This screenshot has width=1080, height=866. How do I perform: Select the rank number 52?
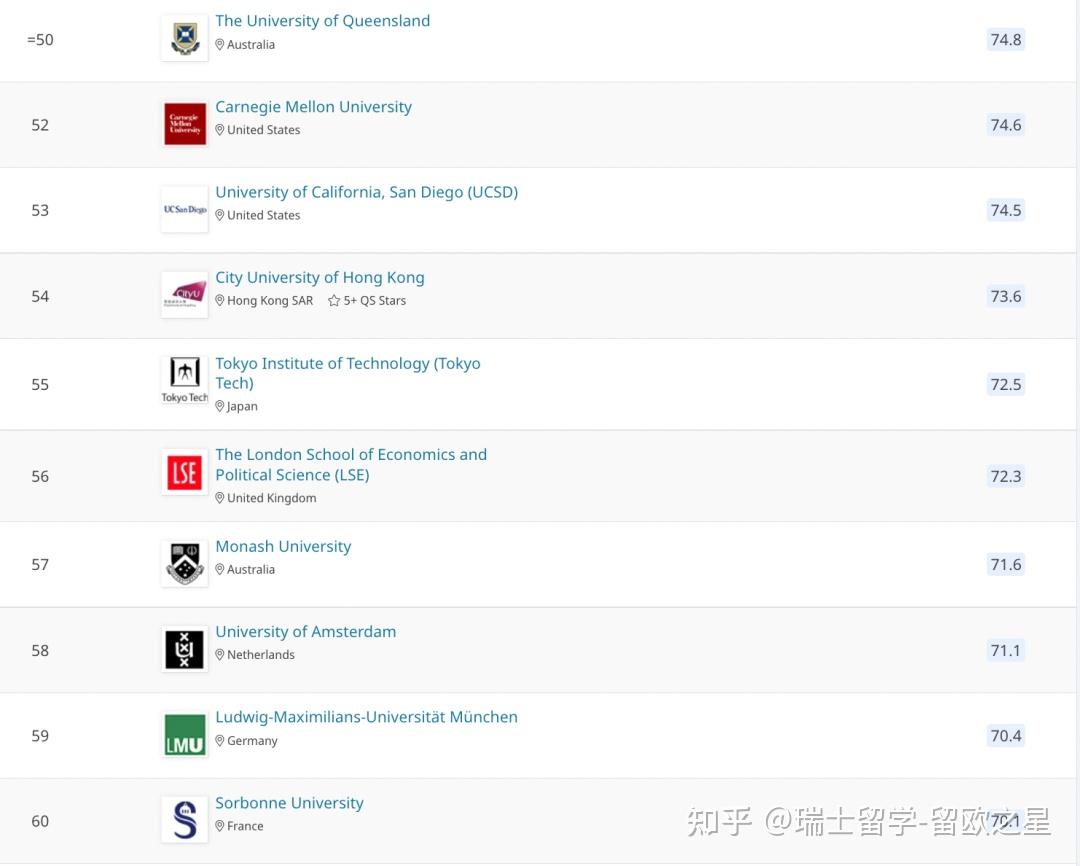coord(40,125)
